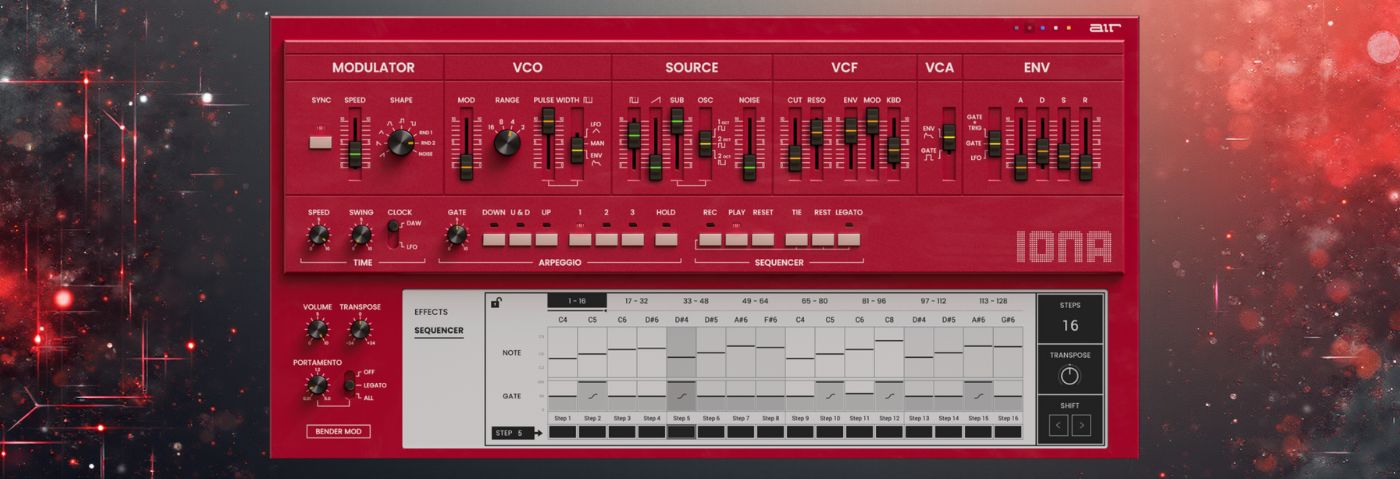This screenshot has width=1400, height=479.
Task: Enable arpeggio Hold button
Action: (x=666, y=239)
